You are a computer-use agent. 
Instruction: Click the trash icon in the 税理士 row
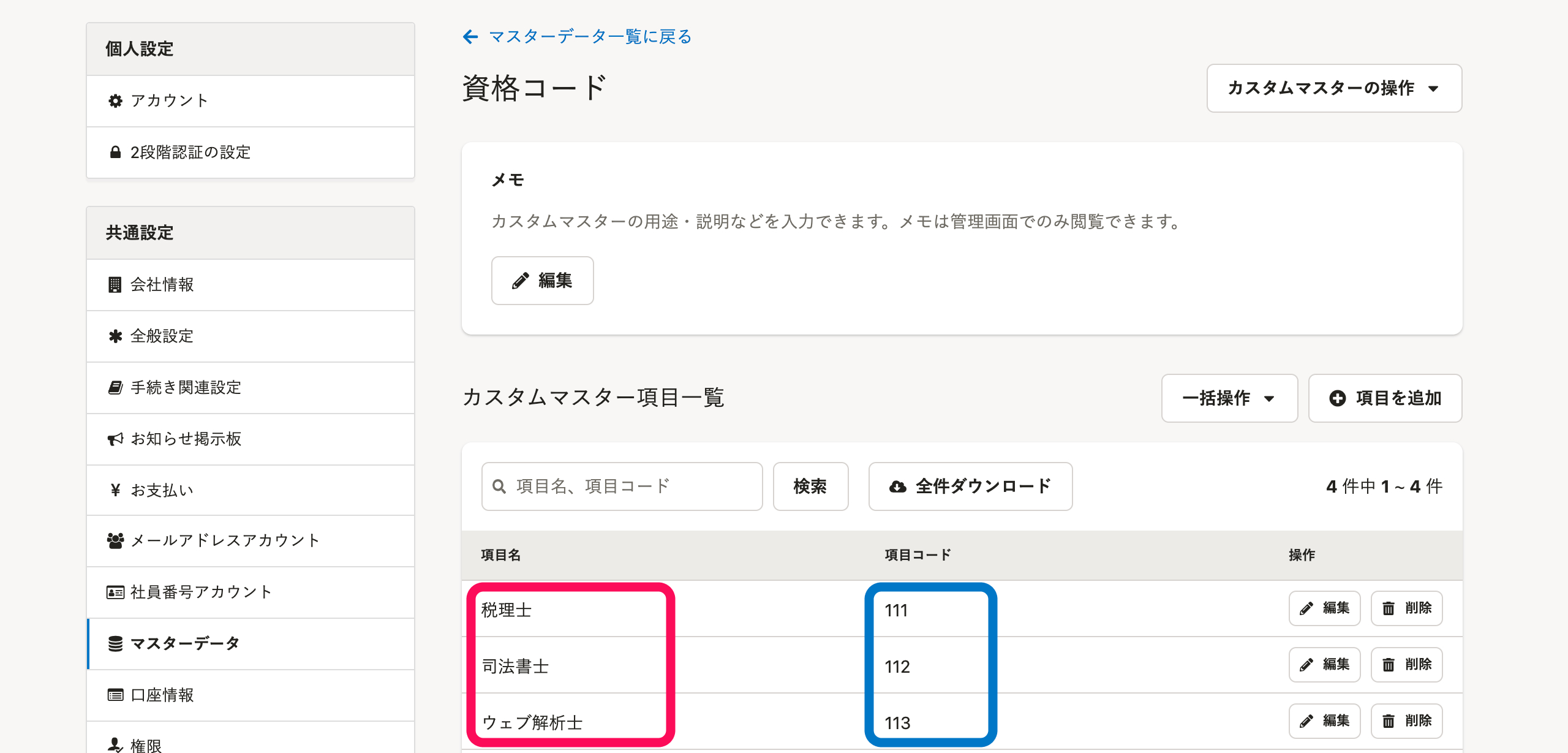tap(1389, 608)
